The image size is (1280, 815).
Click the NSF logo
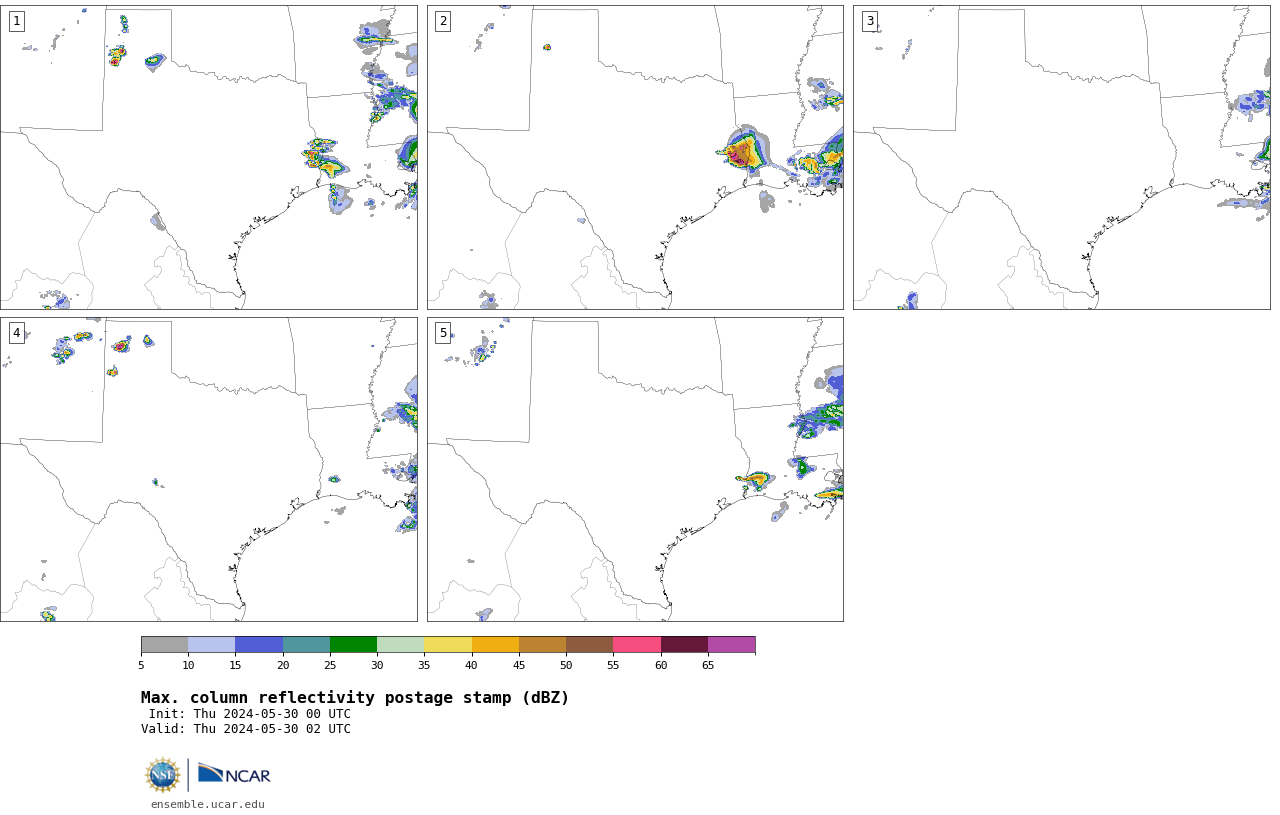163,775
